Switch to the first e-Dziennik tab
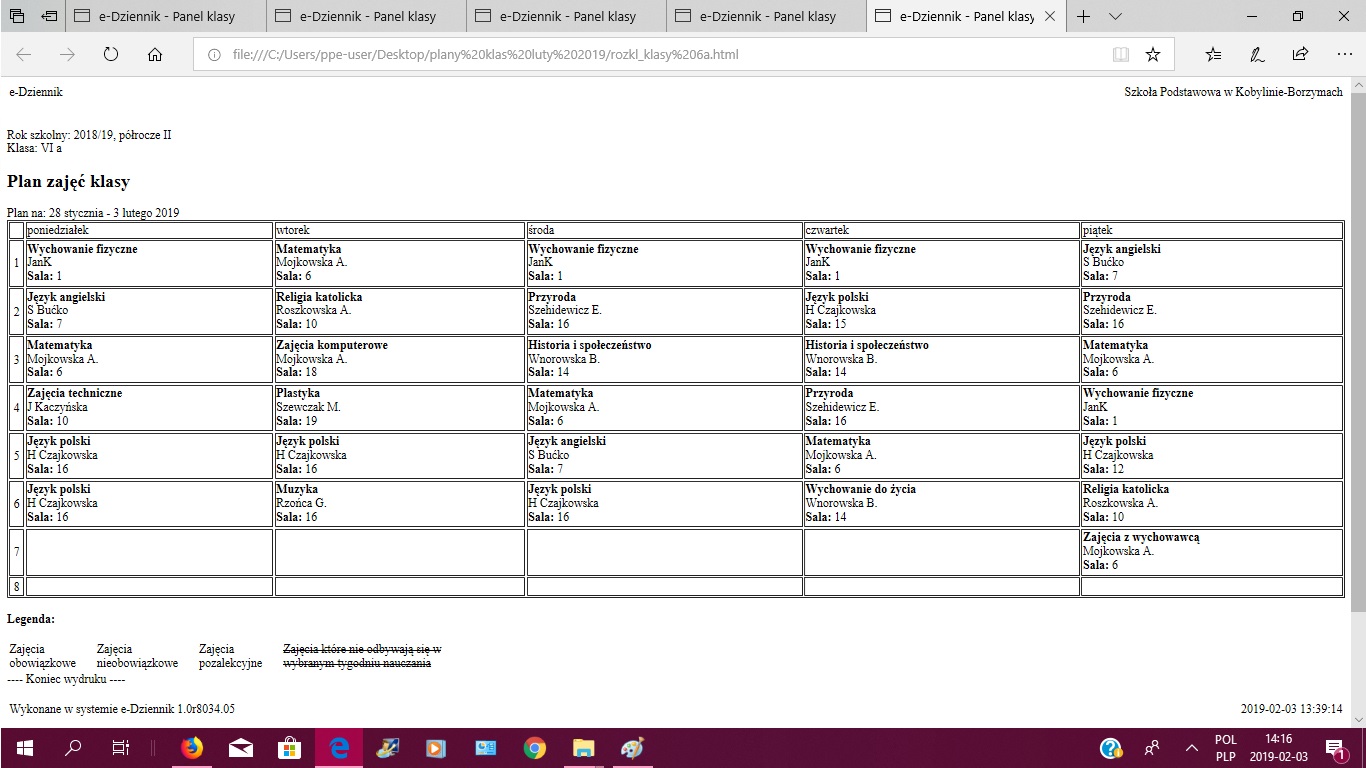 coord(166,17)
